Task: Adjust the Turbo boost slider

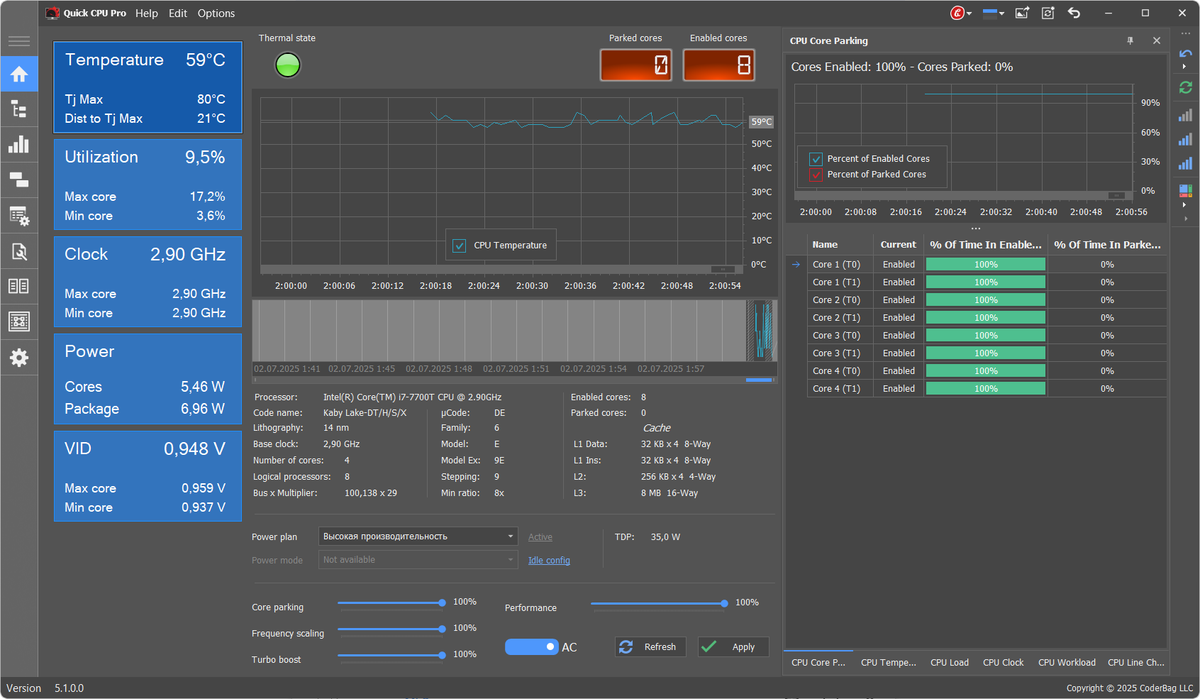Action: pyautogui.click(x=392, y=655)
